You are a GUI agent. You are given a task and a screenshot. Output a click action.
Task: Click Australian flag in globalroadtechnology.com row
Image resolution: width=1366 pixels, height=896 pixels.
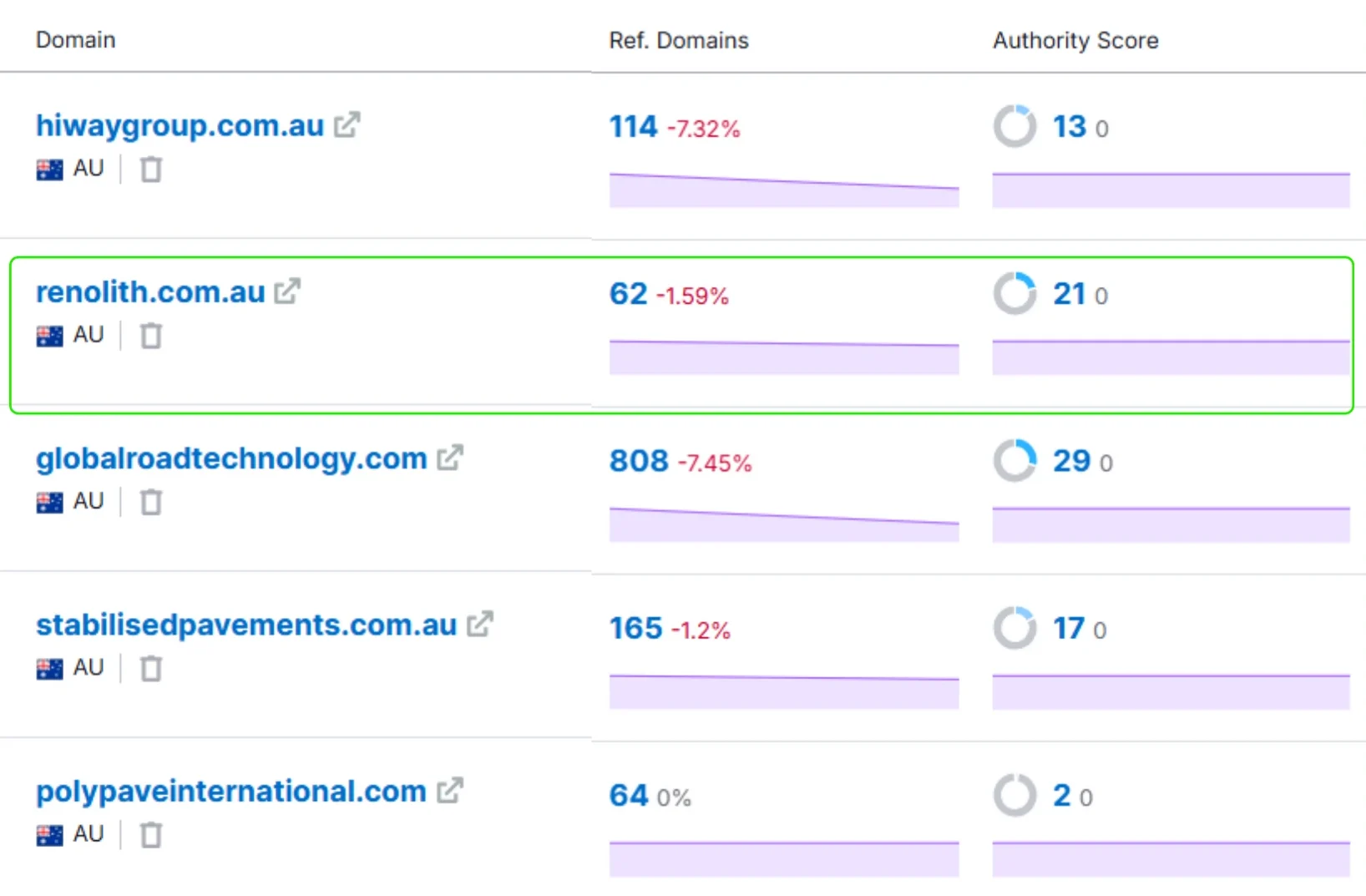point(50,503)
